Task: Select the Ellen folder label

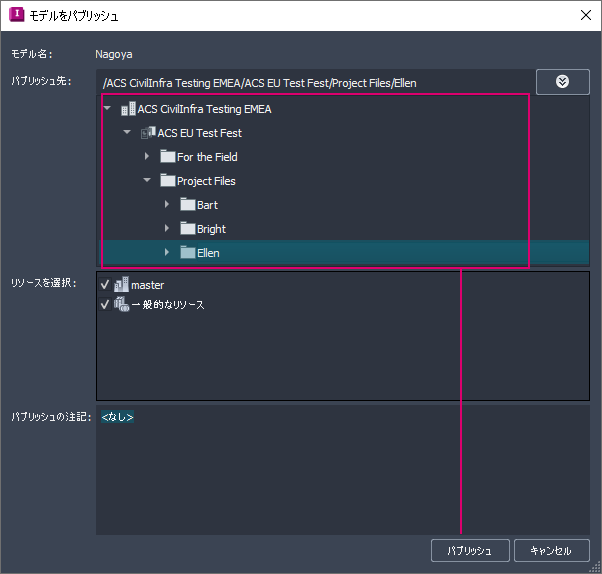Action: (x=208, y=253)
